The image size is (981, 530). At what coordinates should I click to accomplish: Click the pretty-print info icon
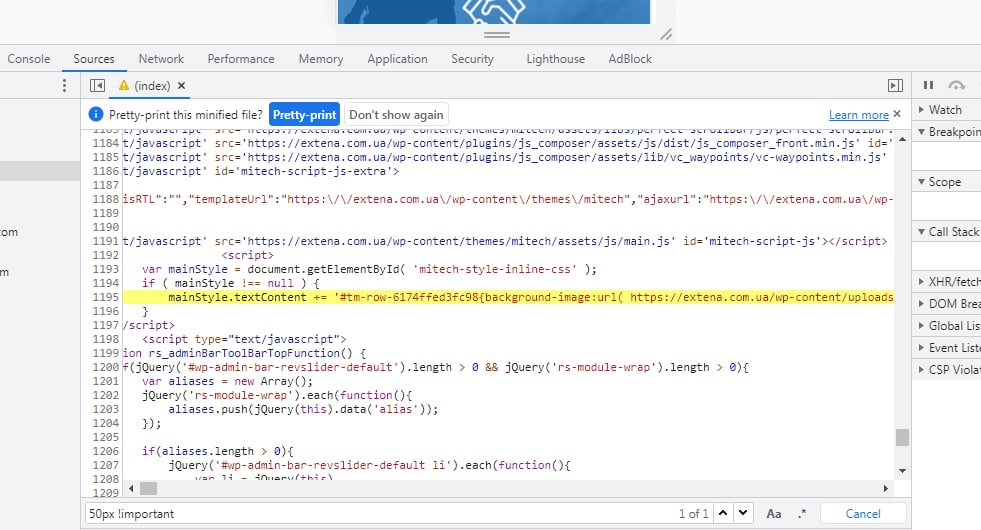pyautogui.click(x=96, y=114)
